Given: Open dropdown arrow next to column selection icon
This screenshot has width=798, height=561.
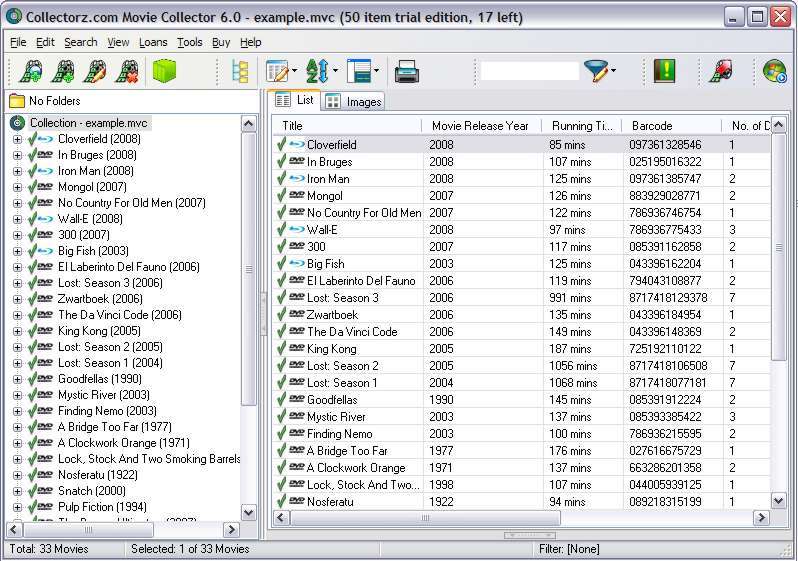Looking at the screenshot, I should [295, 71].
